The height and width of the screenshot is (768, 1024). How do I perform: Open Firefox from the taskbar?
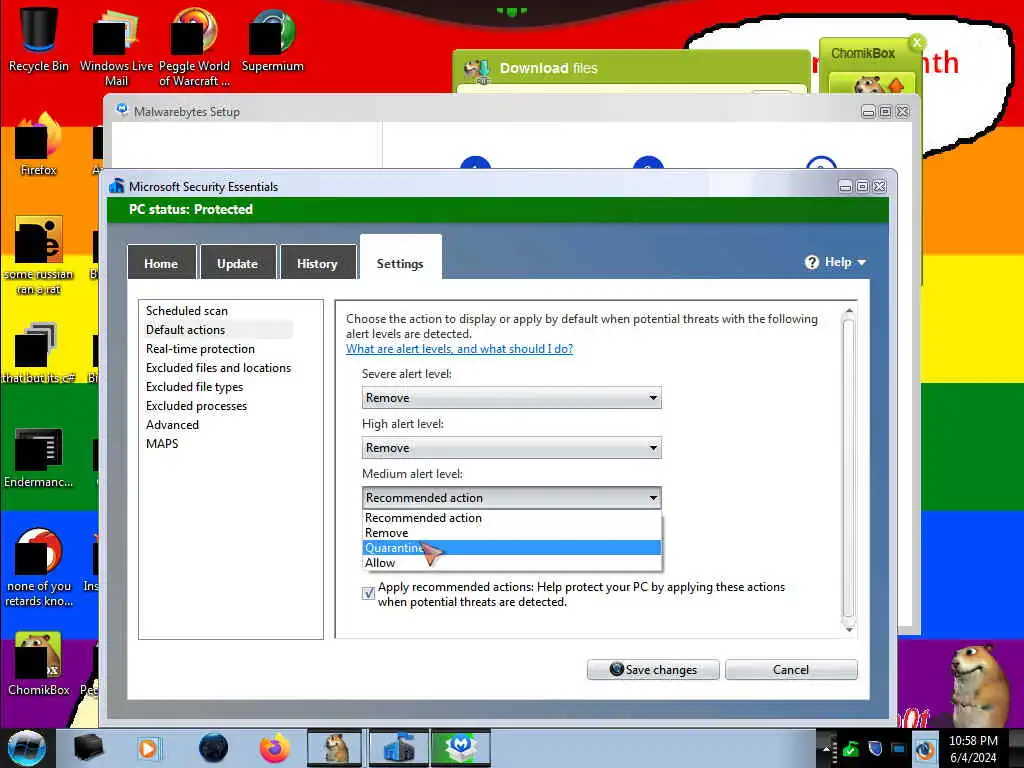click(275, 748)
